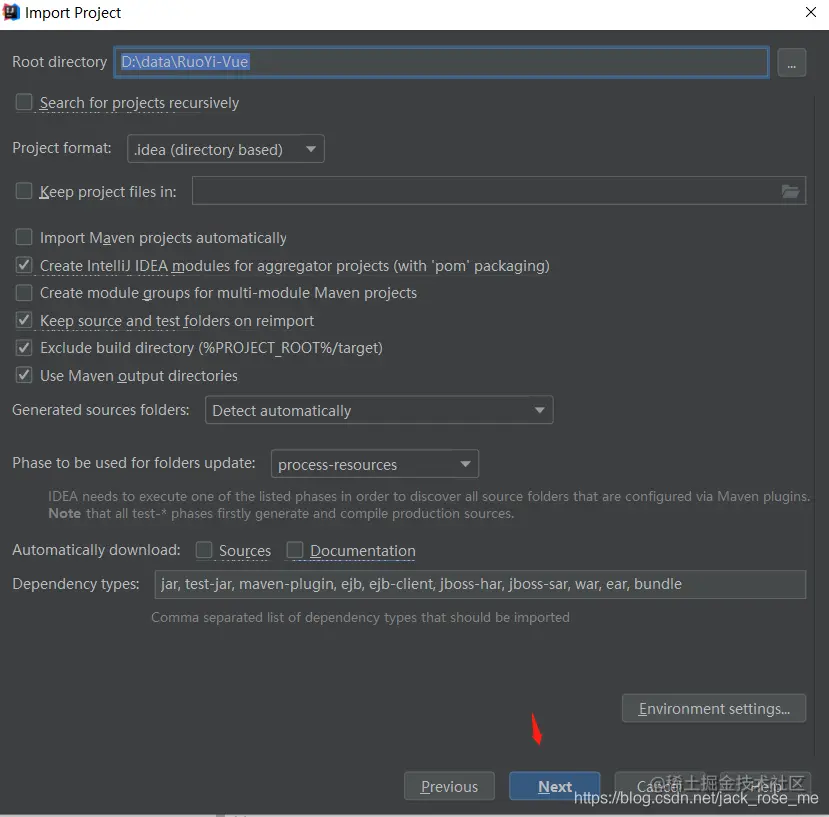Close the Import Project dialog
Screen dimensions: 829x817
pos(810,12)
